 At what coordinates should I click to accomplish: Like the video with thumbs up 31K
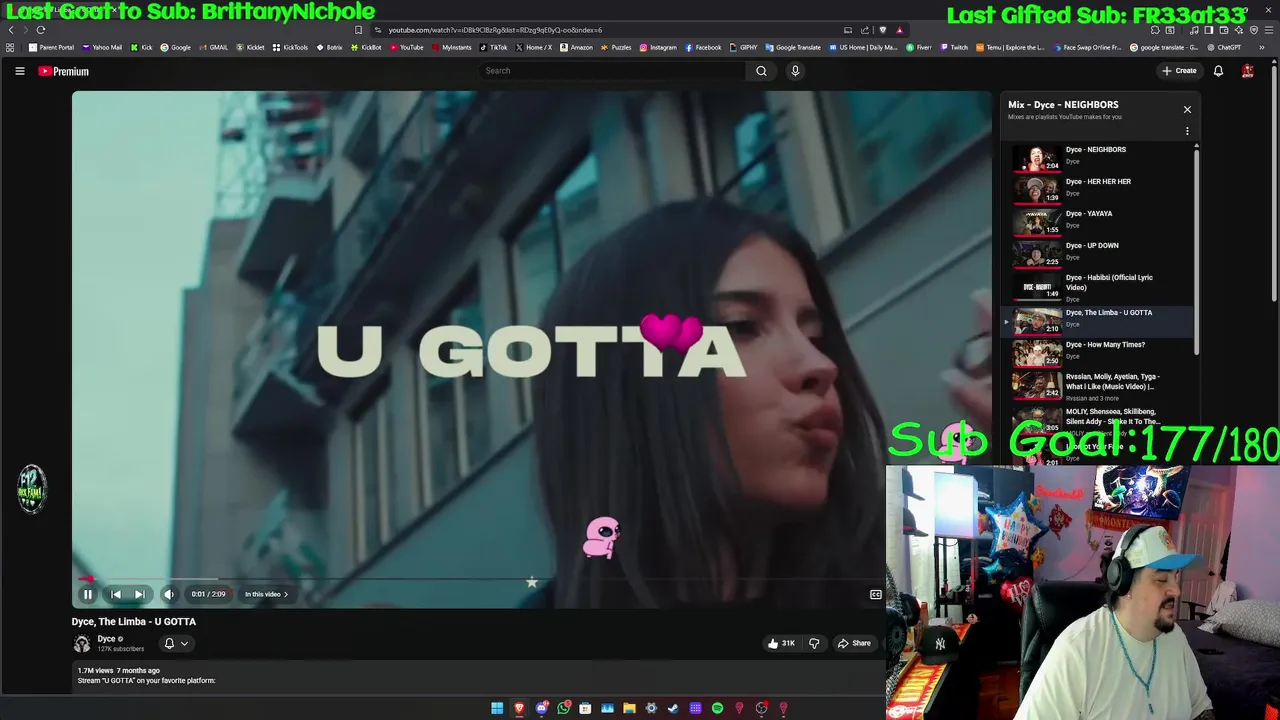781,643
